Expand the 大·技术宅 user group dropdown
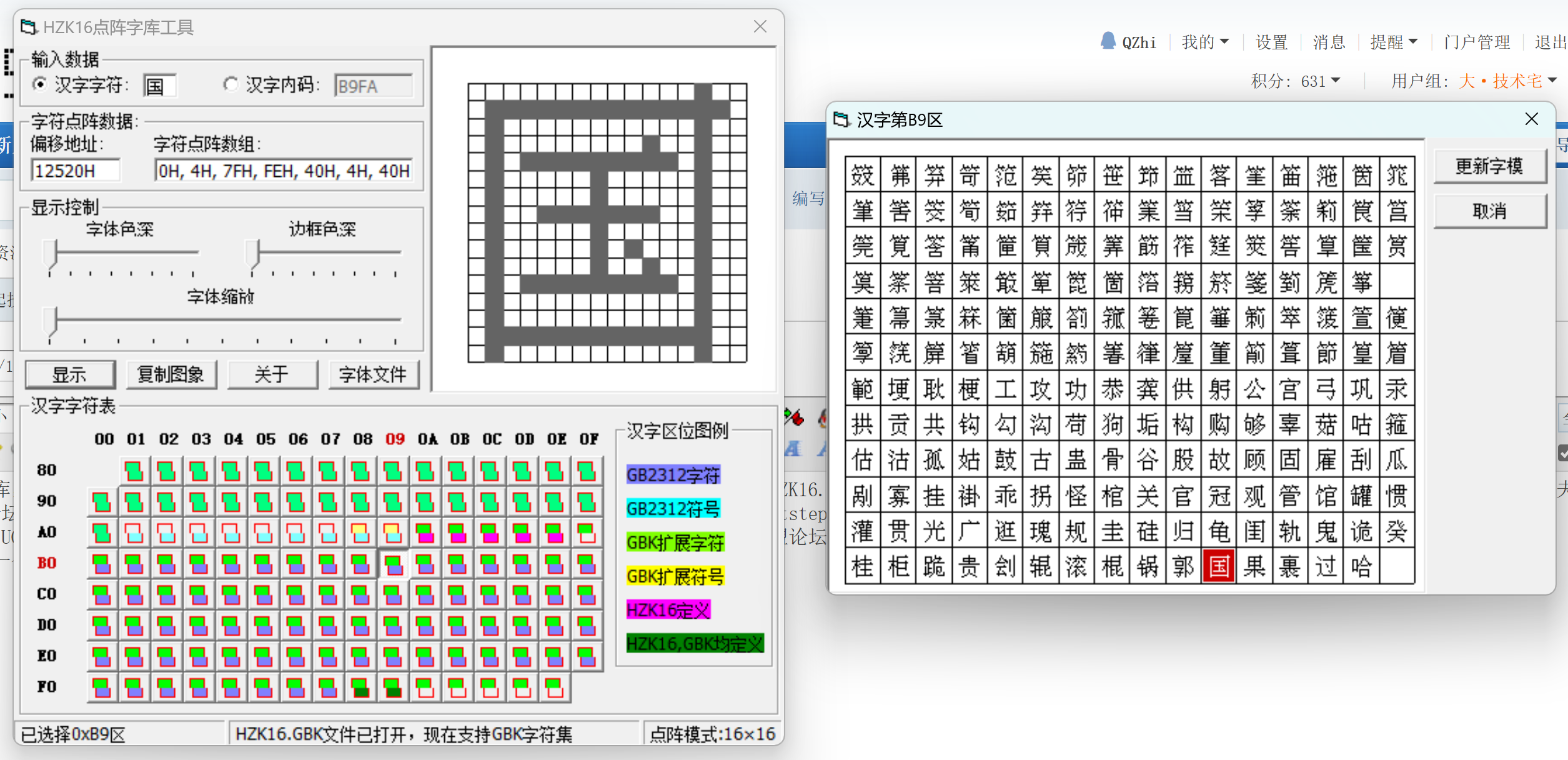The width and height of the screenshot is (1568, 760). [1507, 81]
